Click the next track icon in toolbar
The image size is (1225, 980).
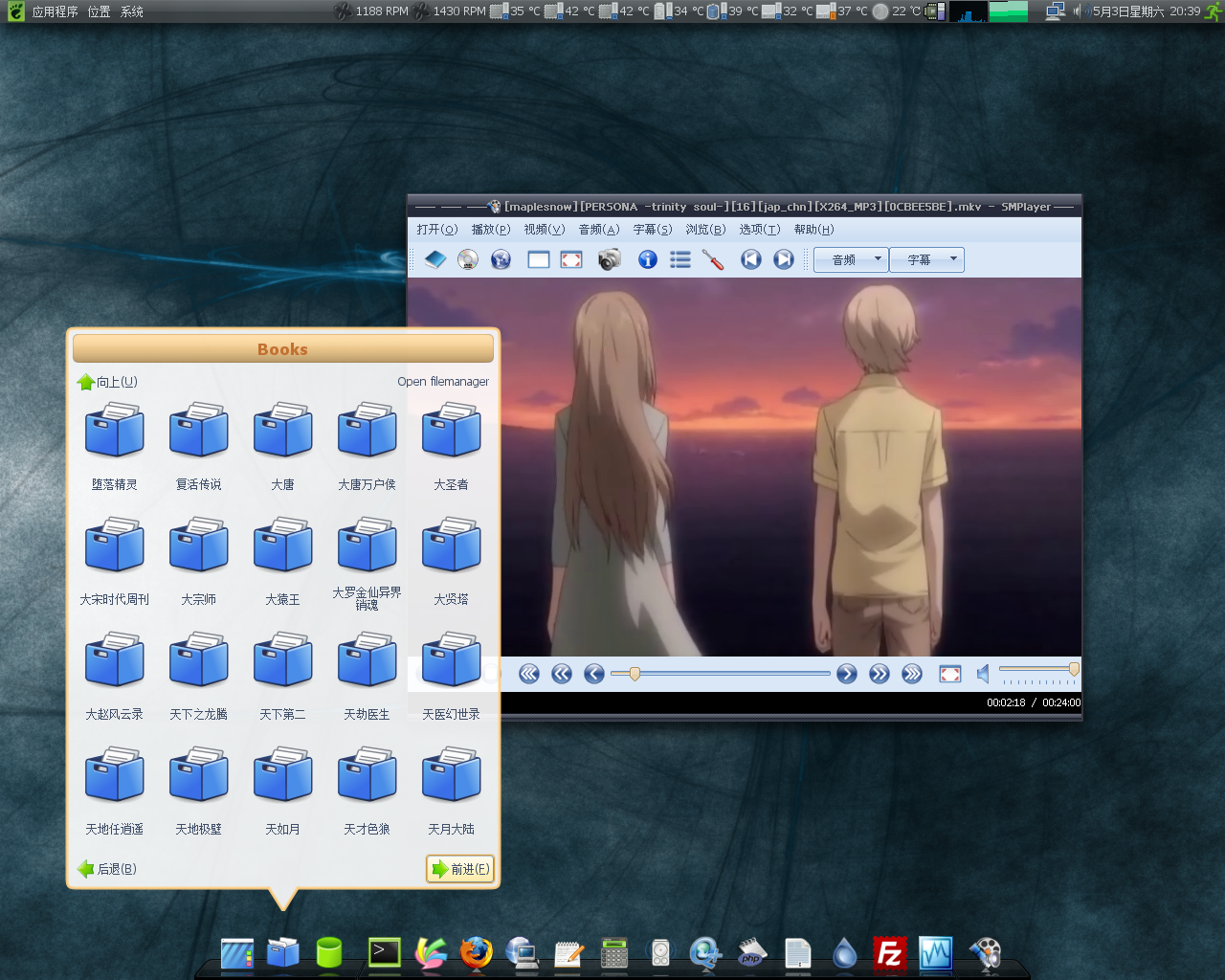coord(784,259)
